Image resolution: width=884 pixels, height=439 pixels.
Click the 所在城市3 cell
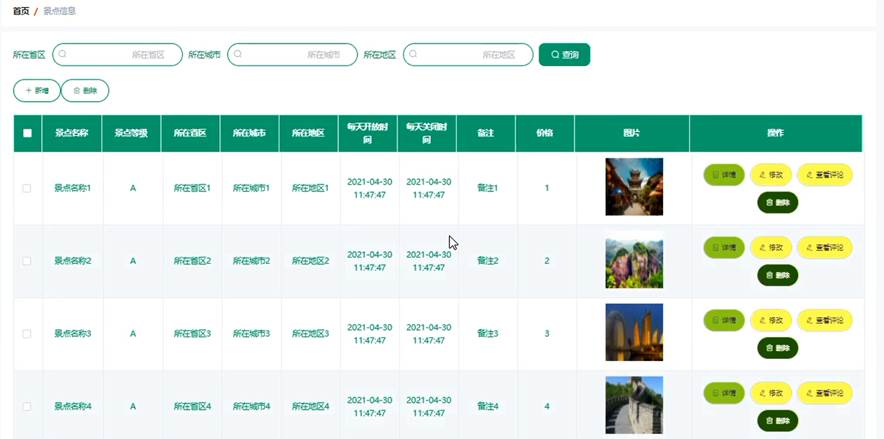pyautogui.click(x=251, y=334)
